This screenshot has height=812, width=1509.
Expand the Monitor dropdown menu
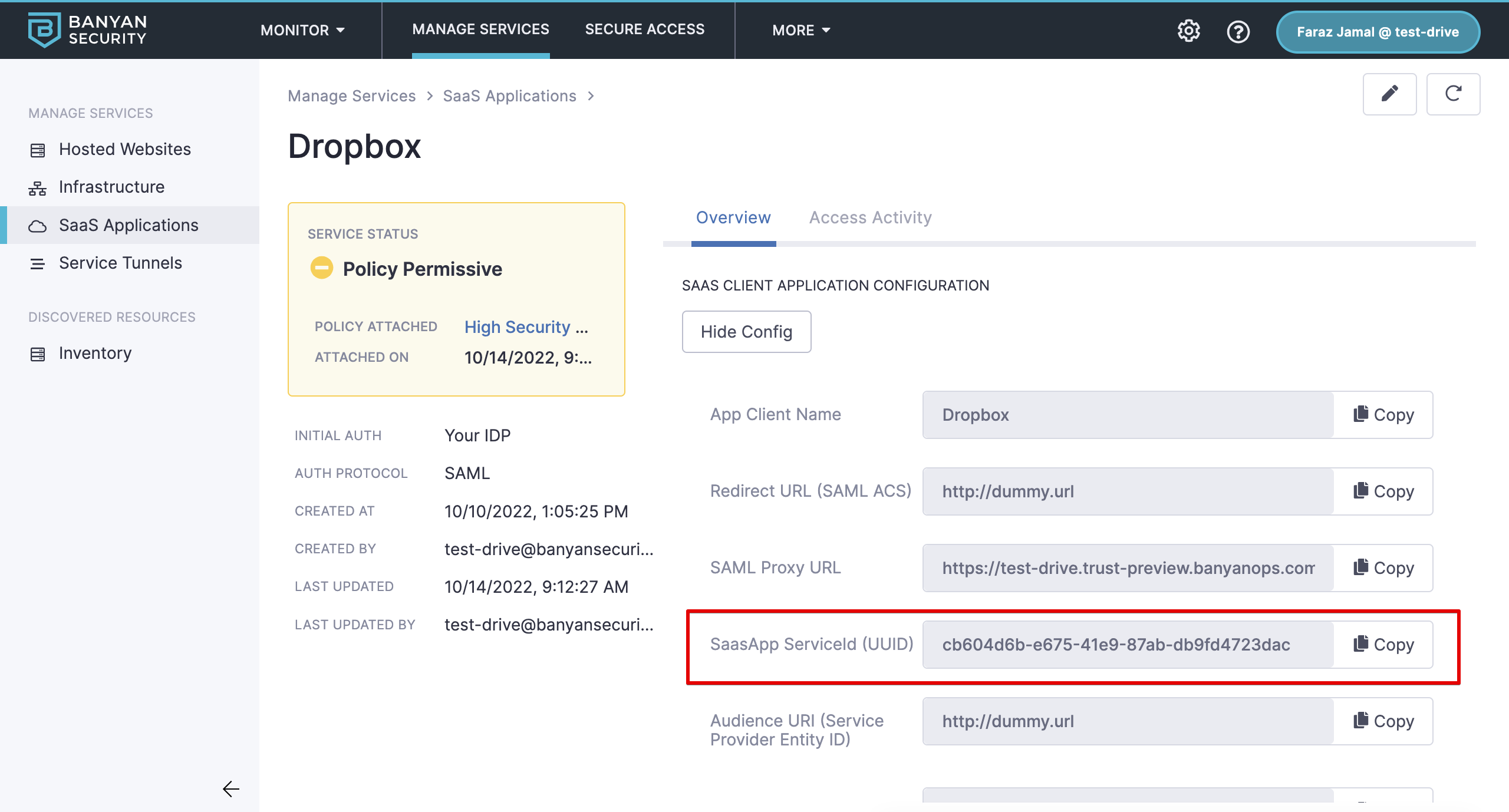[302, 30]
